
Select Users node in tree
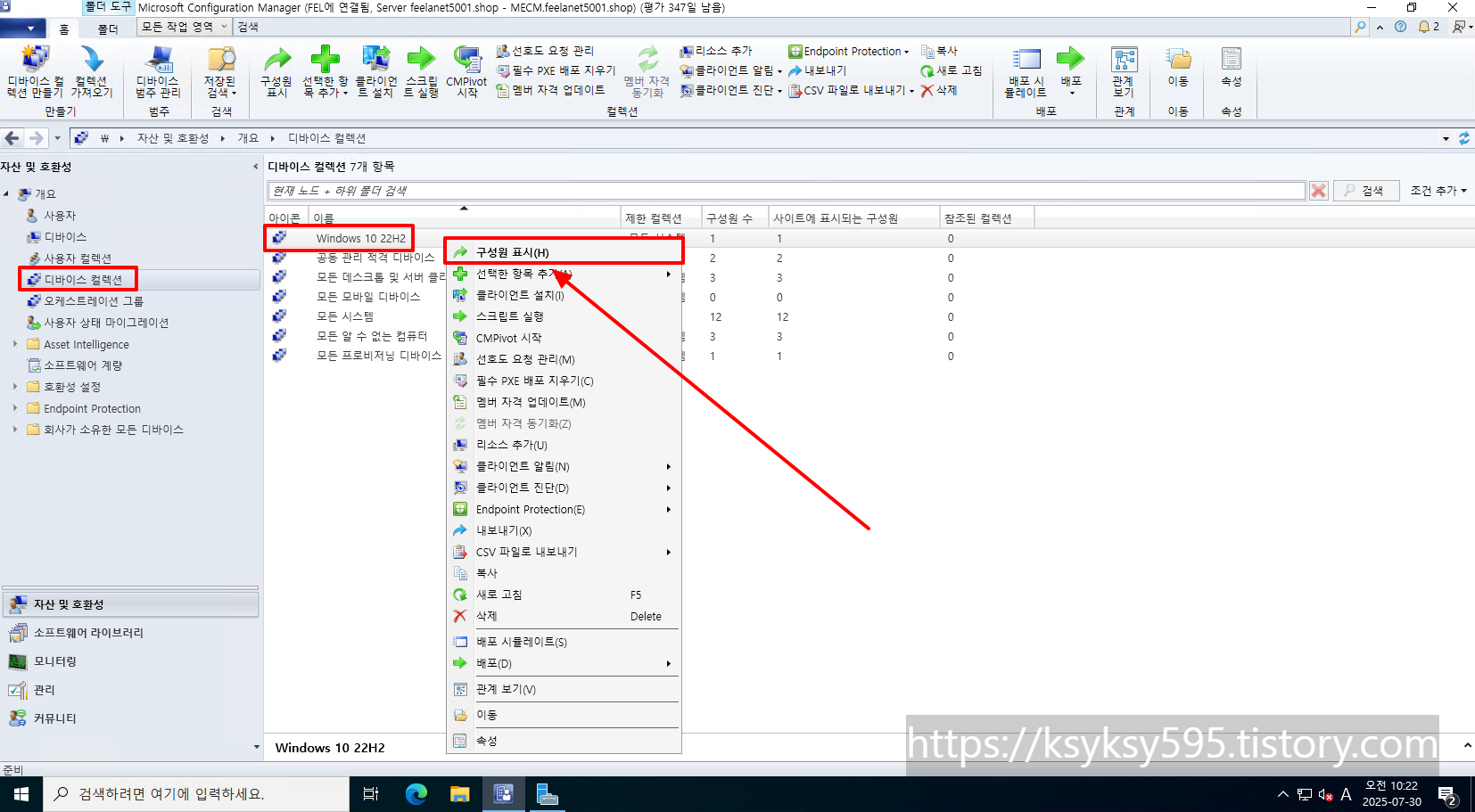pos(60,216)
